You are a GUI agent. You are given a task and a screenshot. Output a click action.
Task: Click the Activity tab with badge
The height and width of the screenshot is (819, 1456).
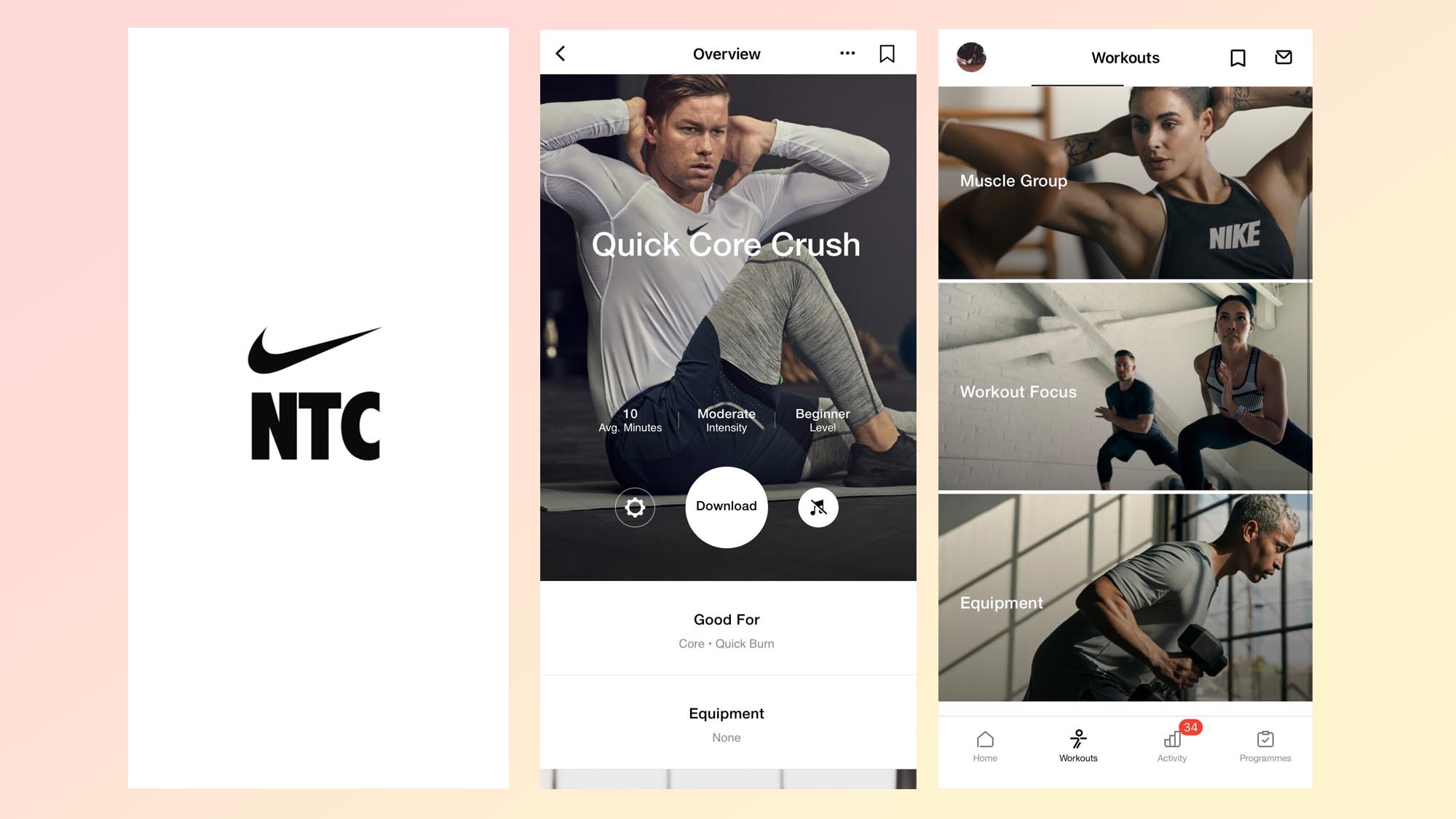pos(1173,744)
